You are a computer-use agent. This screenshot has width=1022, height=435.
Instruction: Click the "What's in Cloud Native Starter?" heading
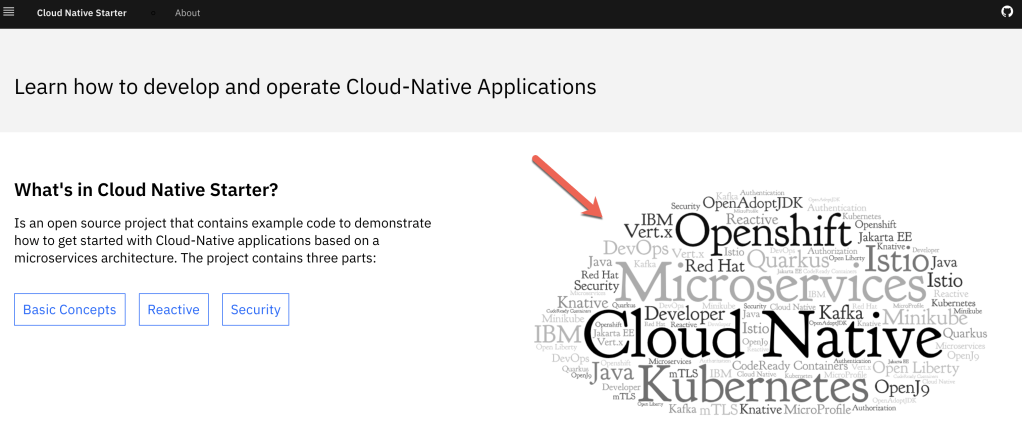(x=145, y=189)
